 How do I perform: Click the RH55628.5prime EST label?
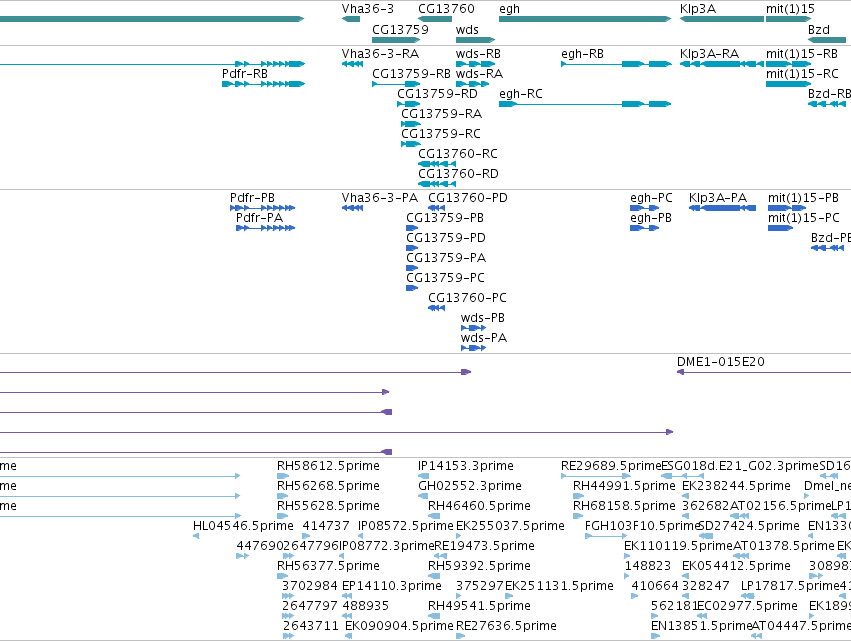point(328,506)
